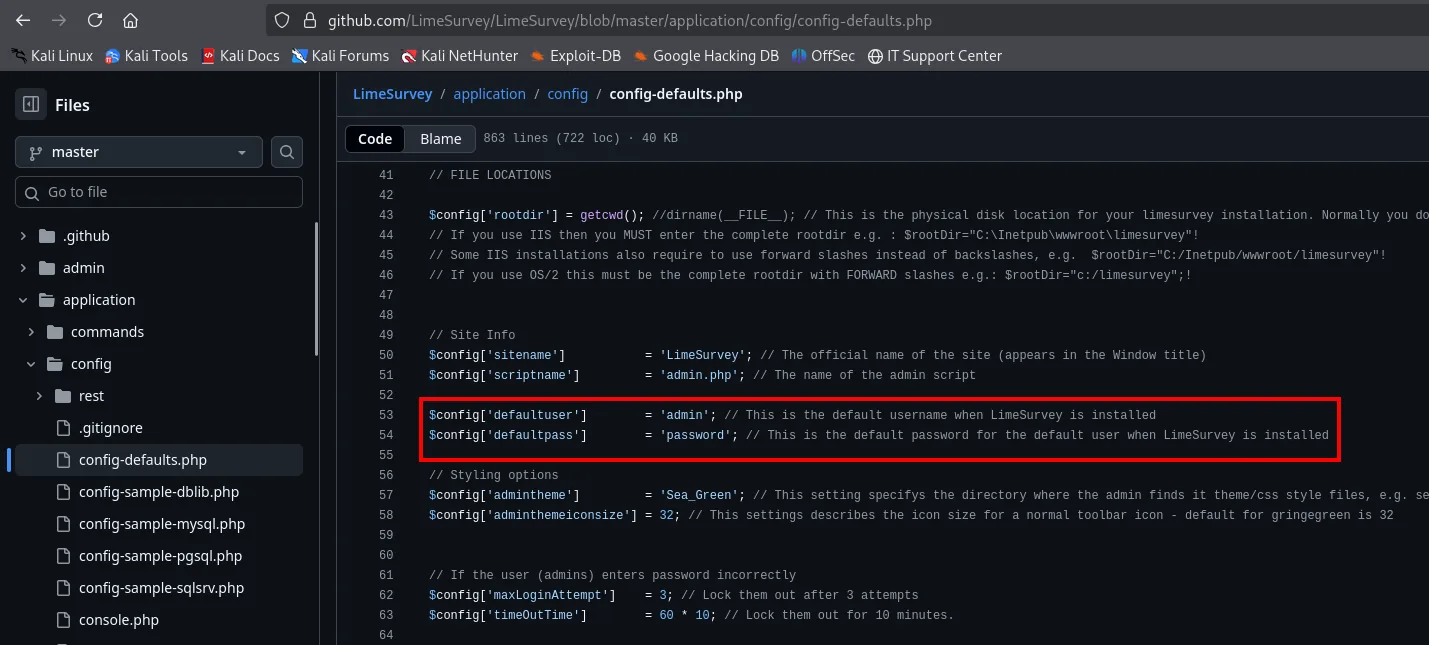Select the admin folder in tree
The width and height of the screenshot is (1429, 645).
[83, 268]
